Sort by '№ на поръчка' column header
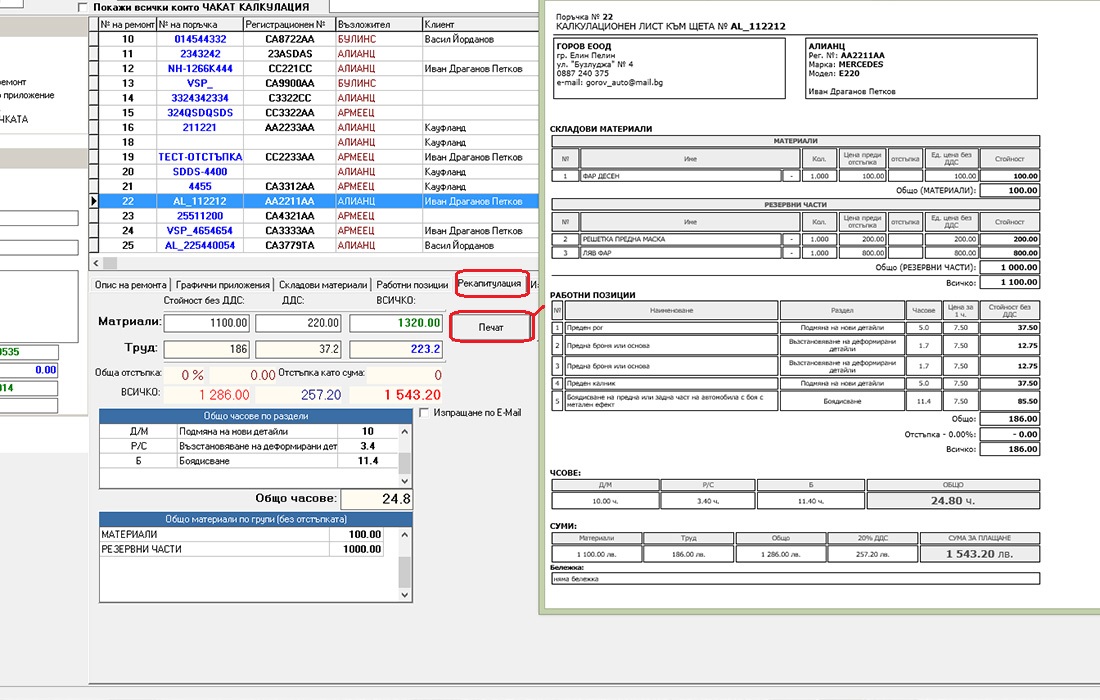The width and height of the screenshot is (1100, 700). (x=199, y=24)
